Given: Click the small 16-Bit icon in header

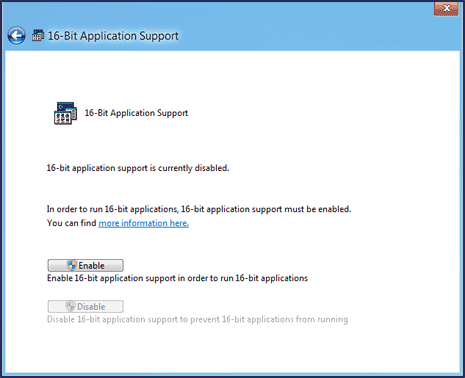Looking at the screenshot, I should [38, 35].
